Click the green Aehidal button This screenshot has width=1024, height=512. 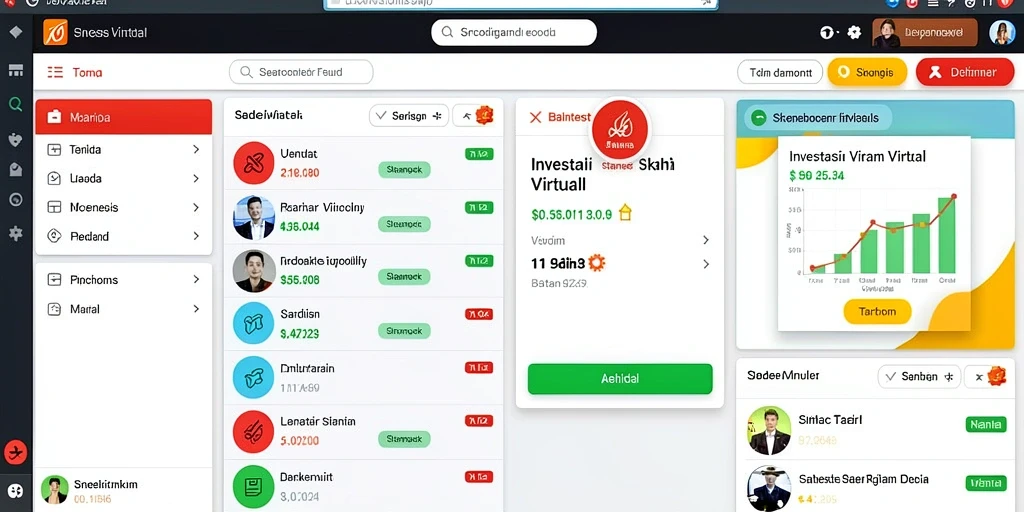(620, 379)
